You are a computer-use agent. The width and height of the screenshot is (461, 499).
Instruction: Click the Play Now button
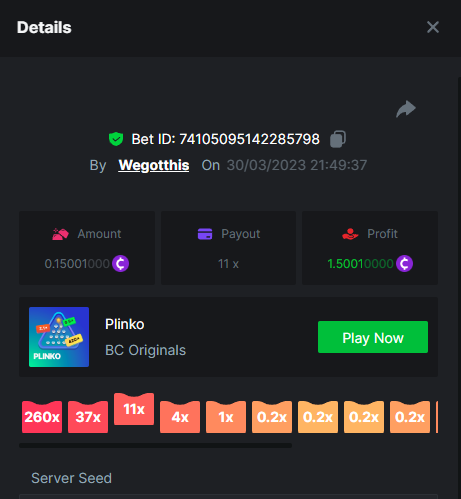[373, 337]
